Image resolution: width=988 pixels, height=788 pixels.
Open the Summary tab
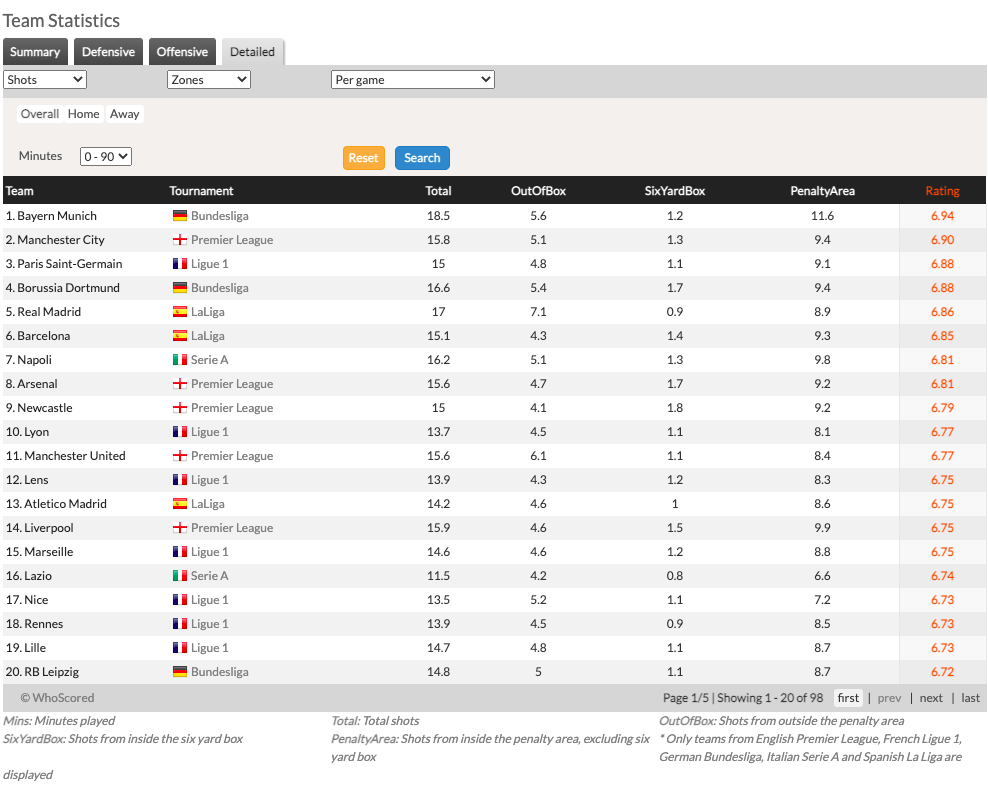tap(35, 52)
